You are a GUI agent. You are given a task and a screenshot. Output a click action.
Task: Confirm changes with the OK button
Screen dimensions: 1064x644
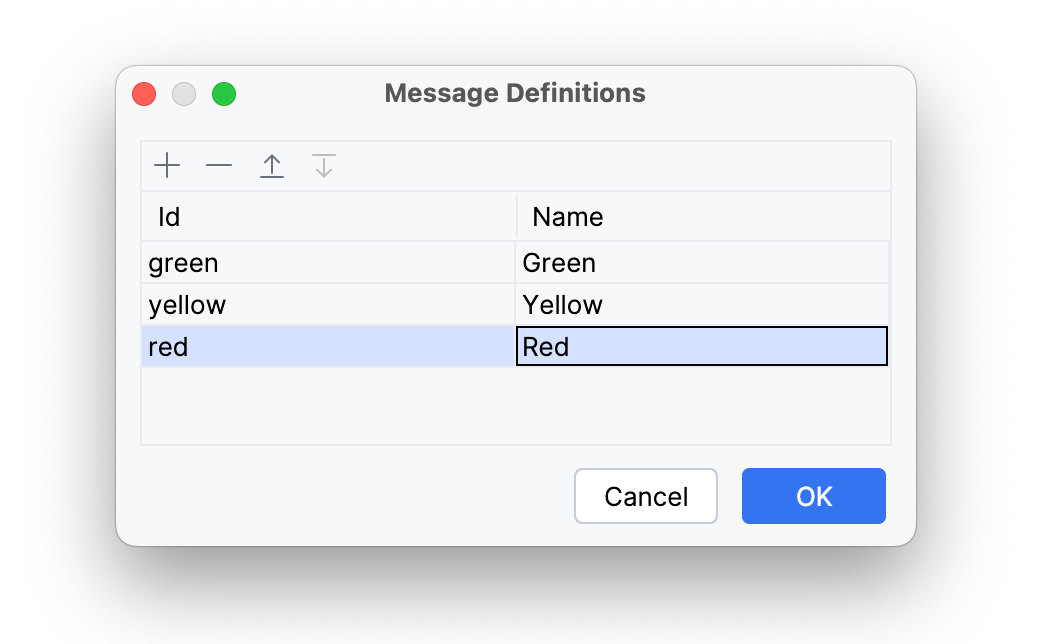click(813, 496)
